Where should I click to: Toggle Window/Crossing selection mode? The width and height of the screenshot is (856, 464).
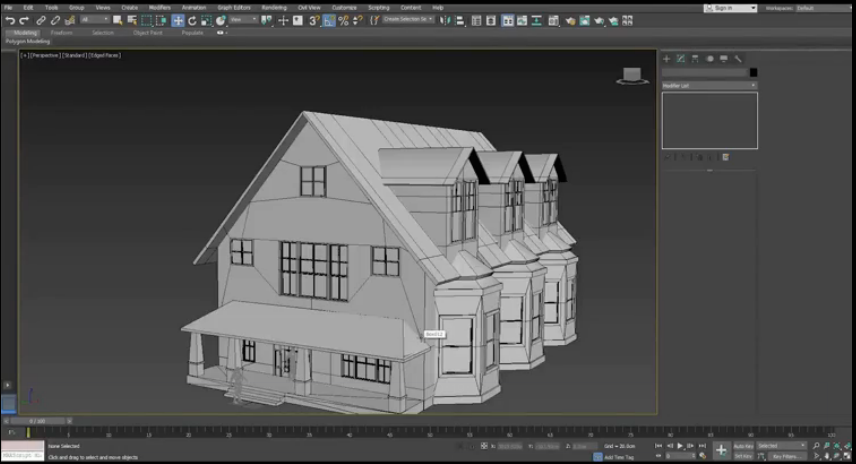tap(161, 21)
